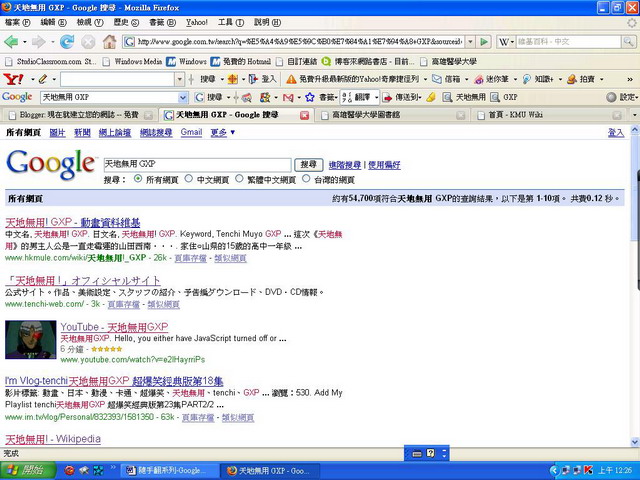The height and width of the screenshot is (480, 640).
Task: Open the 天地無用! GXP - 動畫資料維基 result
Action: pos(73,222)
